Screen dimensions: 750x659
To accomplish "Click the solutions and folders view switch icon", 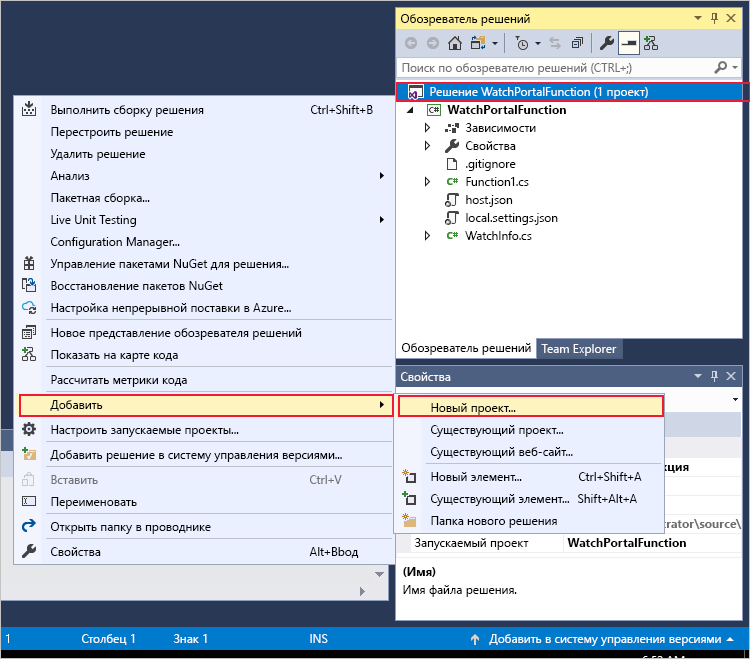I will pos(478,44).
